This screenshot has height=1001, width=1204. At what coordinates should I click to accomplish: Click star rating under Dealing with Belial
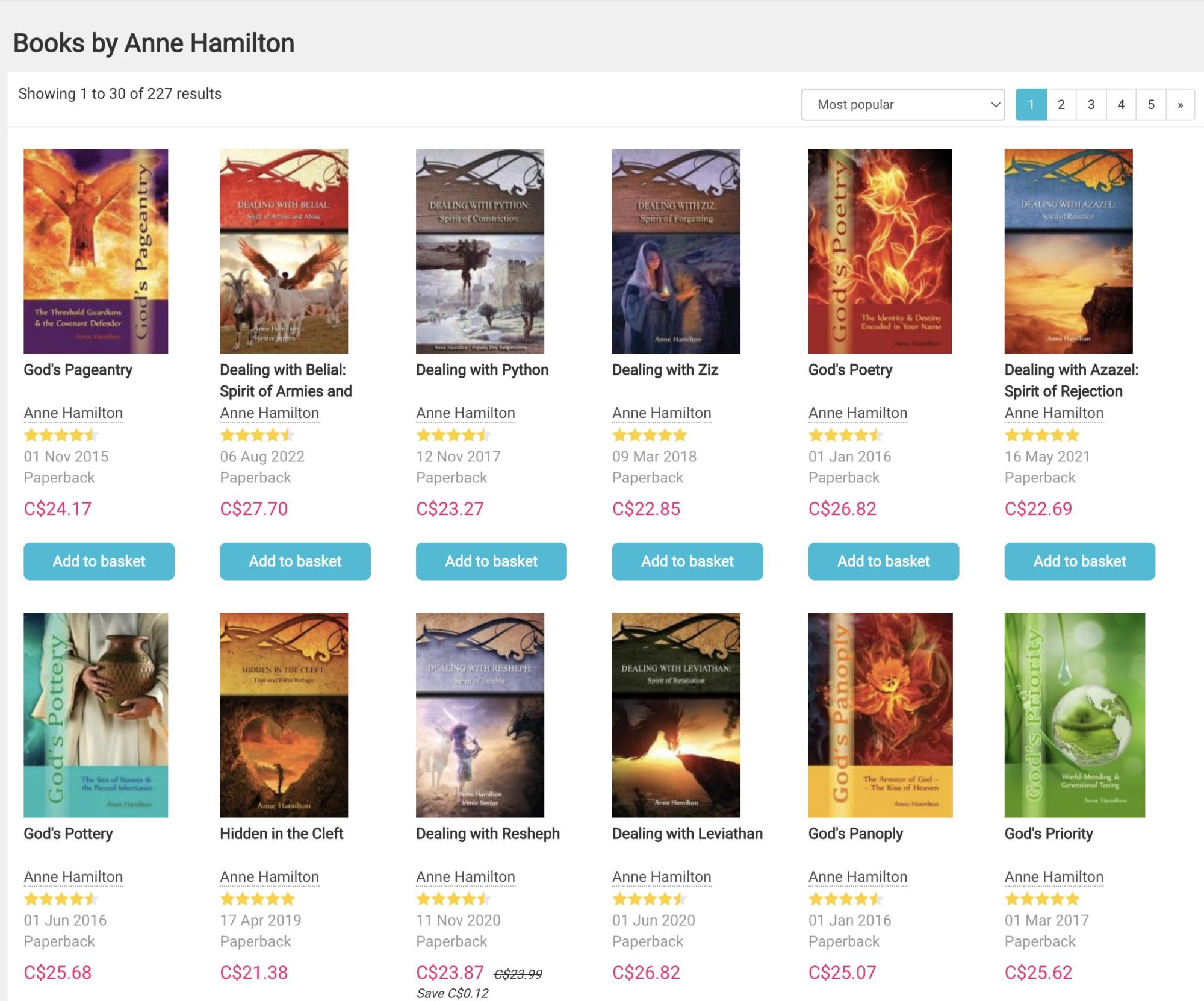tap(257, 435)
